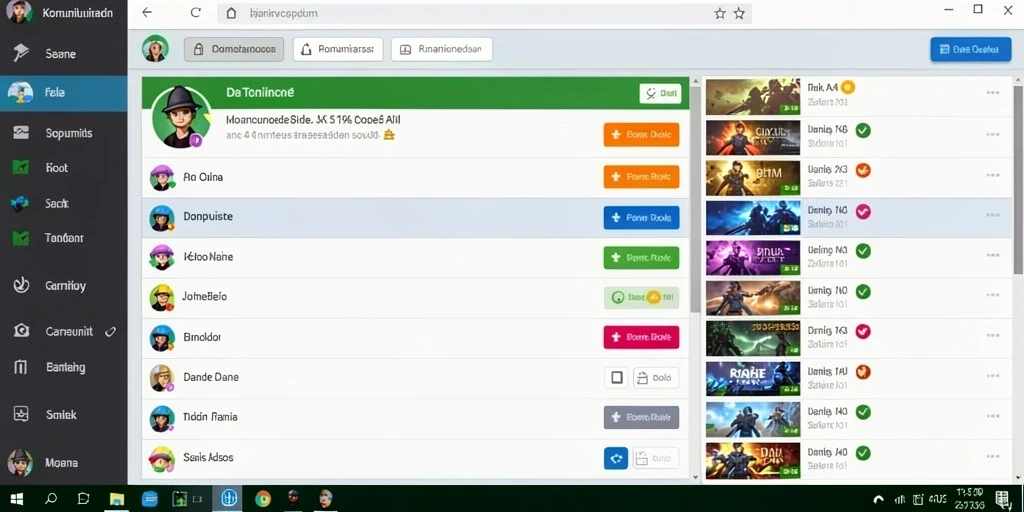Open File Explorer from the taskbar
The width and height of the screenshot is (1024, 512).
click(x=117, y=499)
